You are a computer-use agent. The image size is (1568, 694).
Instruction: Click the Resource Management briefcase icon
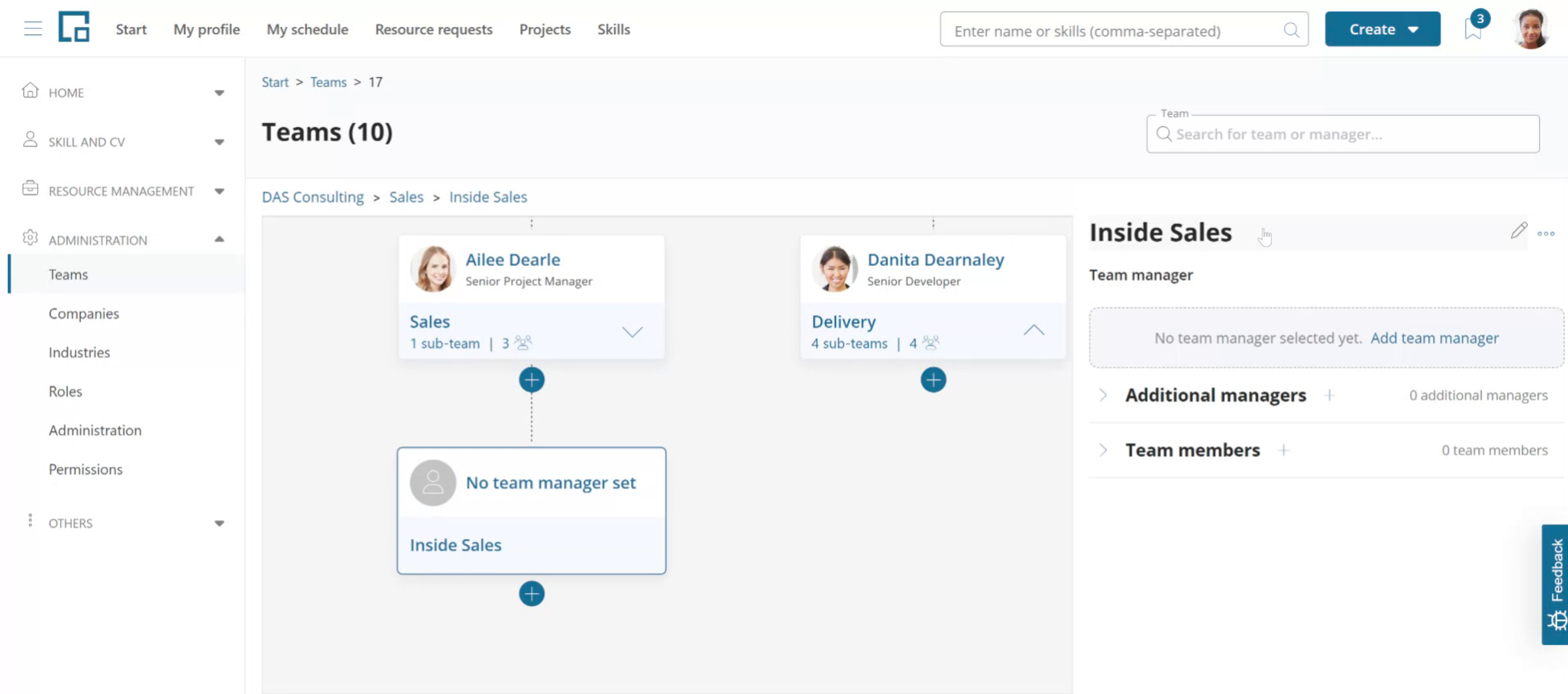pos(30,188)
